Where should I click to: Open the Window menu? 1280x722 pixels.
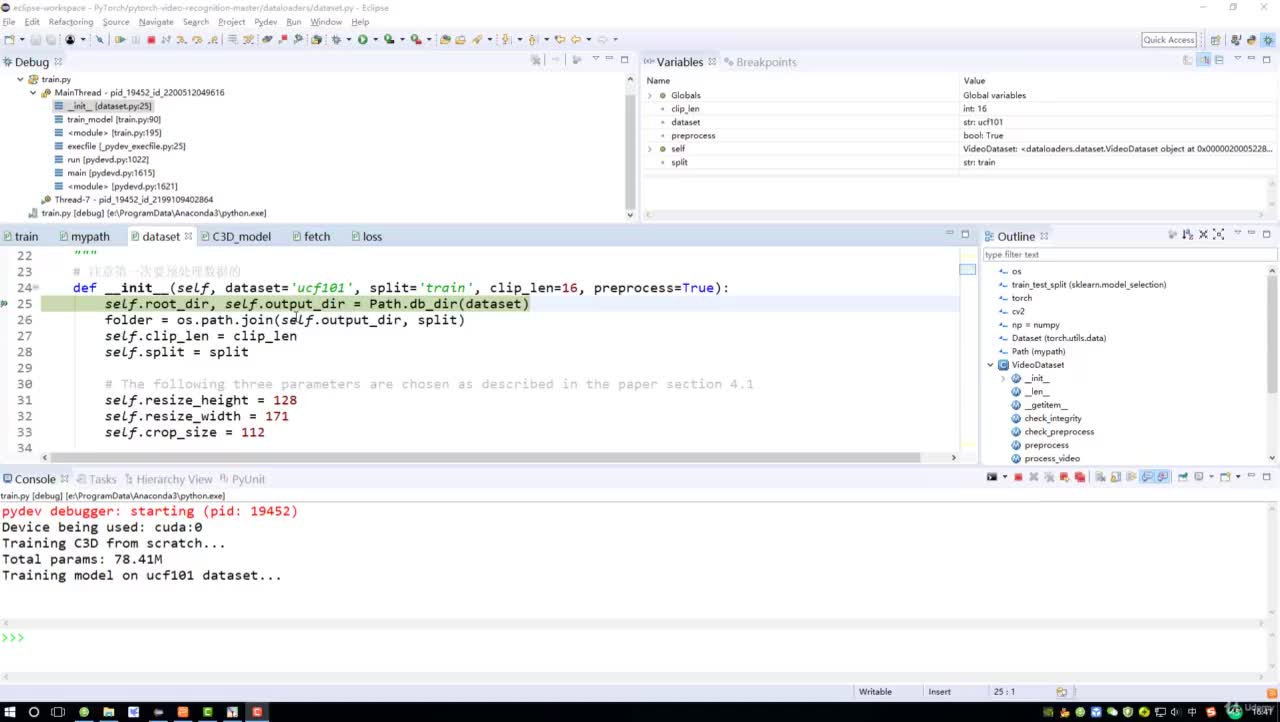(326, 21)
